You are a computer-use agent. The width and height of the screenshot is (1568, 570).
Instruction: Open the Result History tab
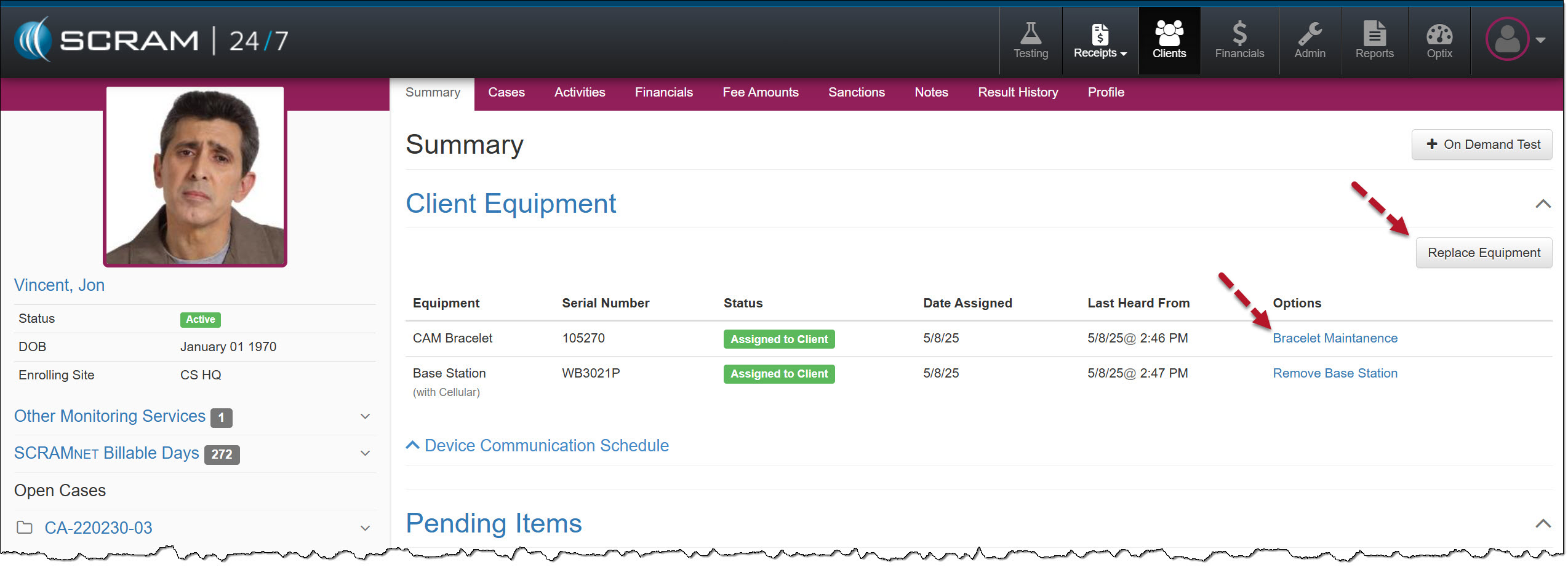coord(1017,92)
